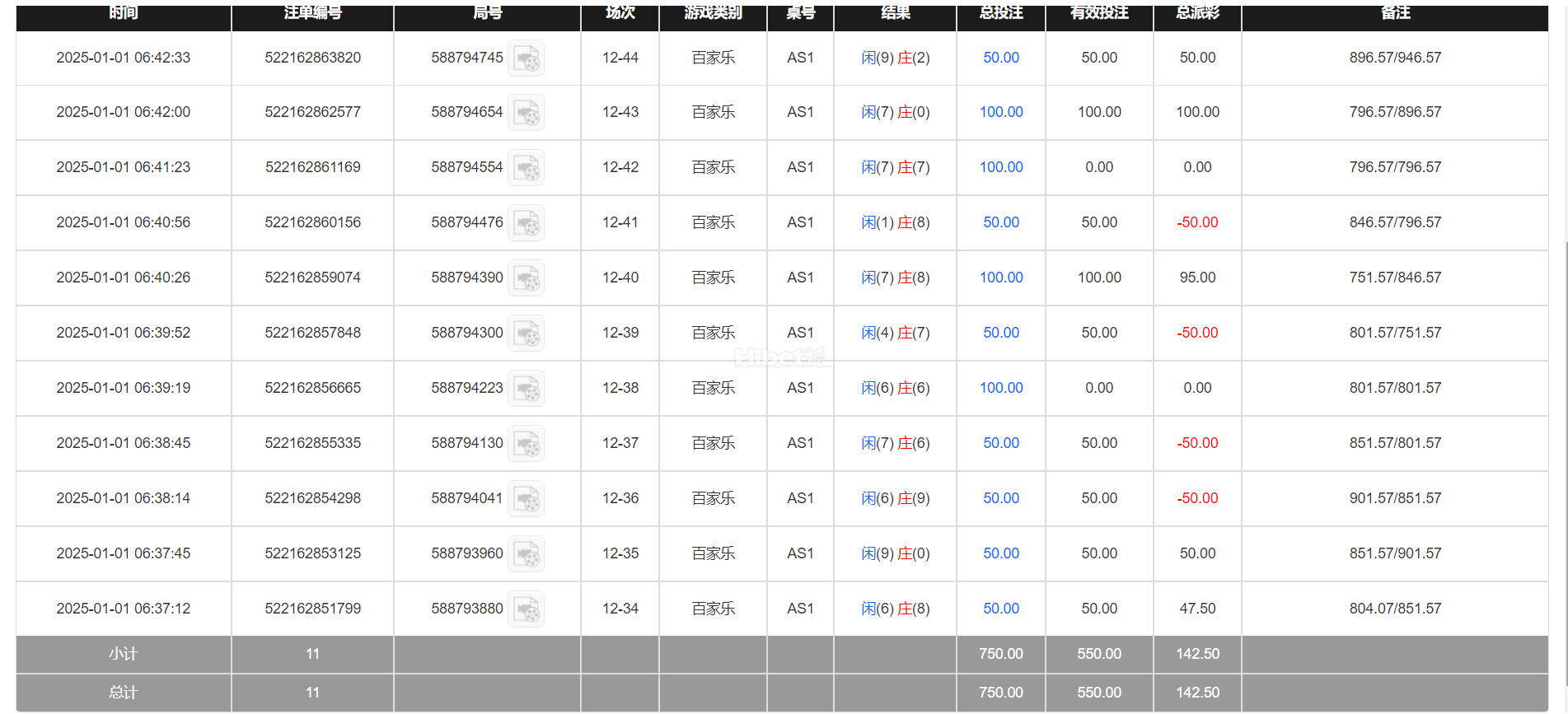Select timestamp 2025-01-01 06:37:12
Image resolution: width=1568 pixels, height=714 pixels.
coord(124,609)
